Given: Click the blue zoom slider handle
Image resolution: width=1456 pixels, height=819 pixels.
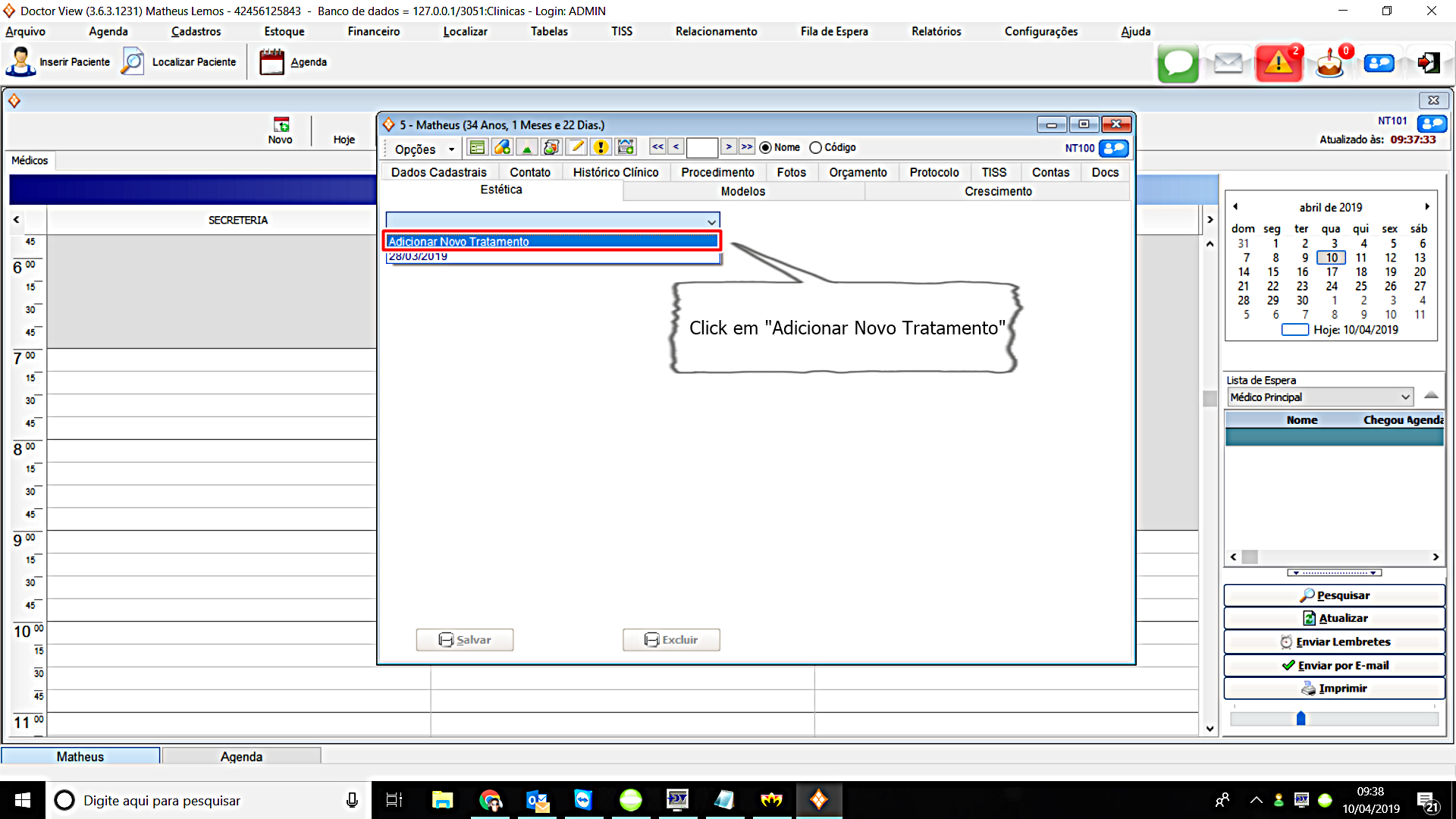Looking at the screenshot, I should coord(1301,718).
